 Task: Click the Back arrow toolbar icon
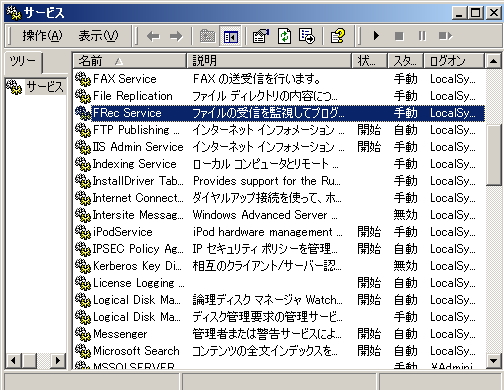pyautogui.click(x=153, y=36)
